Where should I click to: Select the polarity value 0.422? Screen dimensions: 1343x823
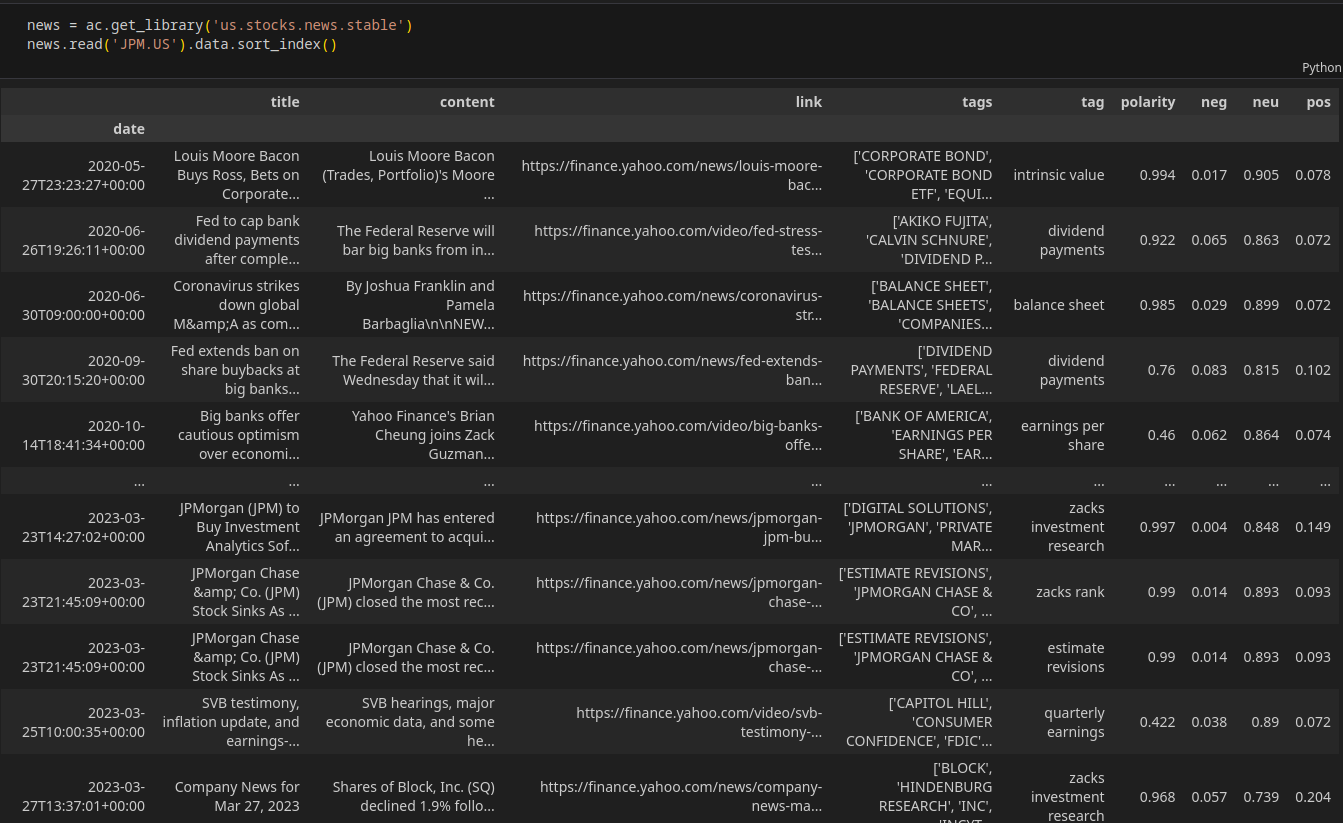1157,722
